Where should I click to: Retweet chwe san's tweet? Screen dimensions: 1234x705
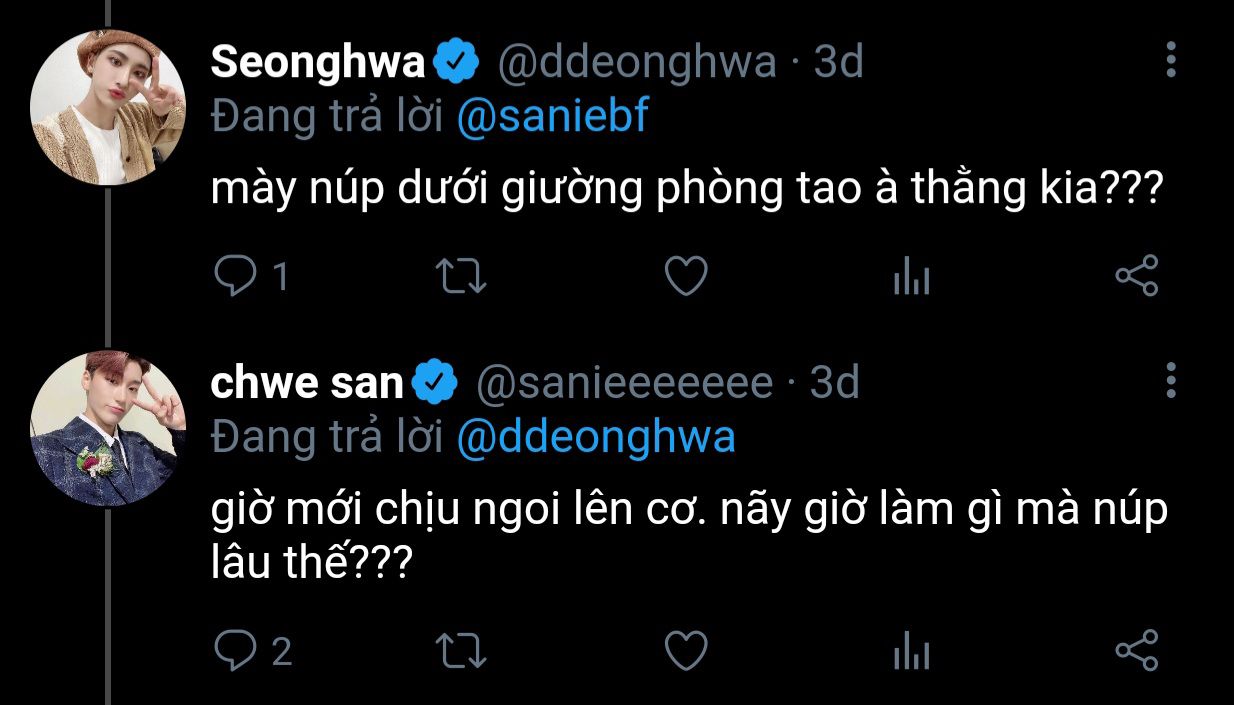(x=464, y=652)
